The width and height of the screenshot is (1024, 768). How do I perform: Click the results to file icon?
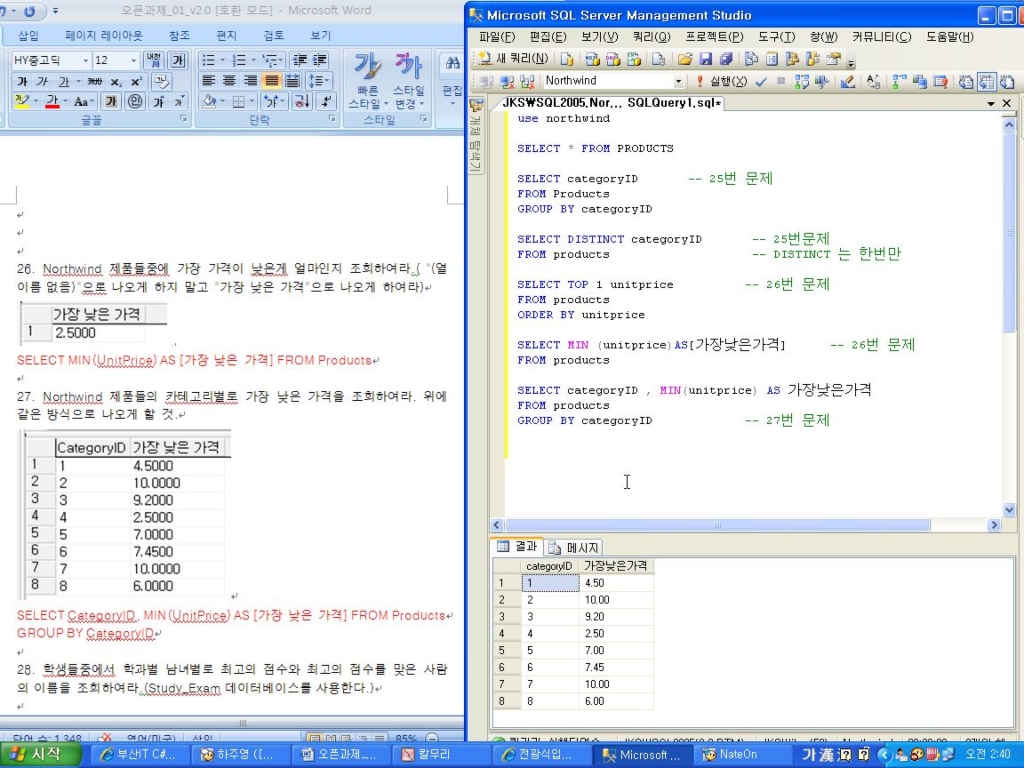click(x=1007, y=82)
